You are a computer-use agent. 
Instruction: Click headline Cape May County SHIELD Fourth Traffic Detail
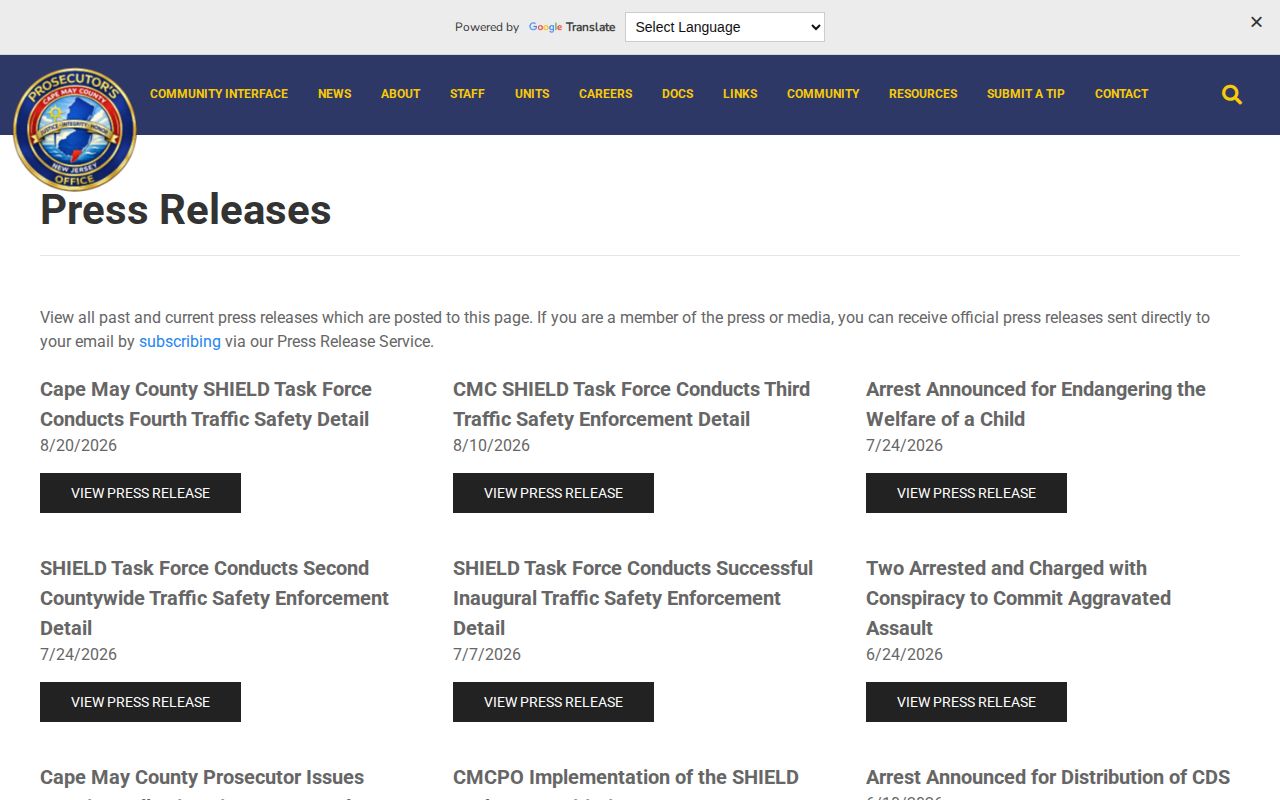[x=206, y=404]
